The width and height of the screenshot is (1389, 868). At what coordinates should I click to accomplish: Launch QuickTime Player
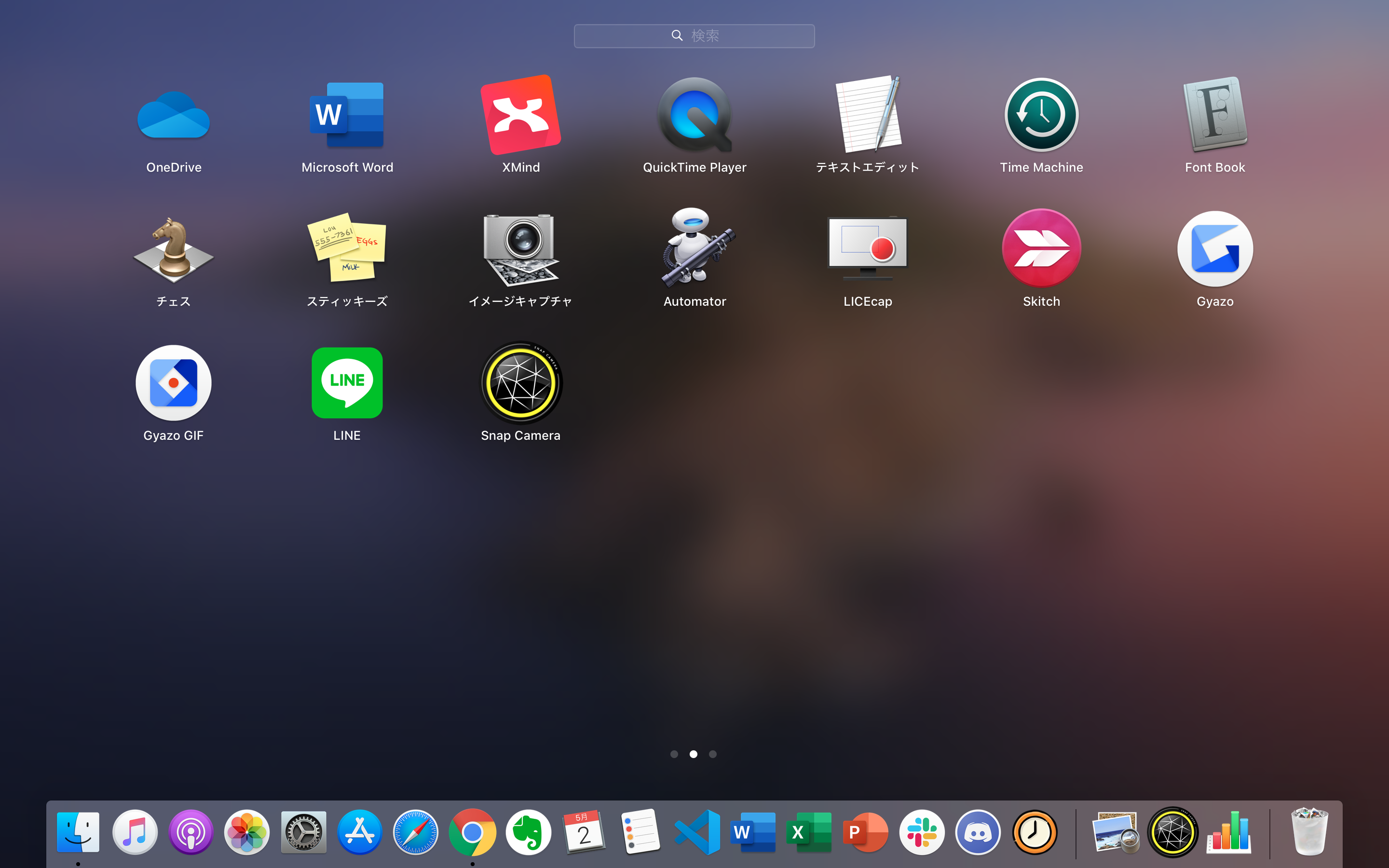coord(694,115)
